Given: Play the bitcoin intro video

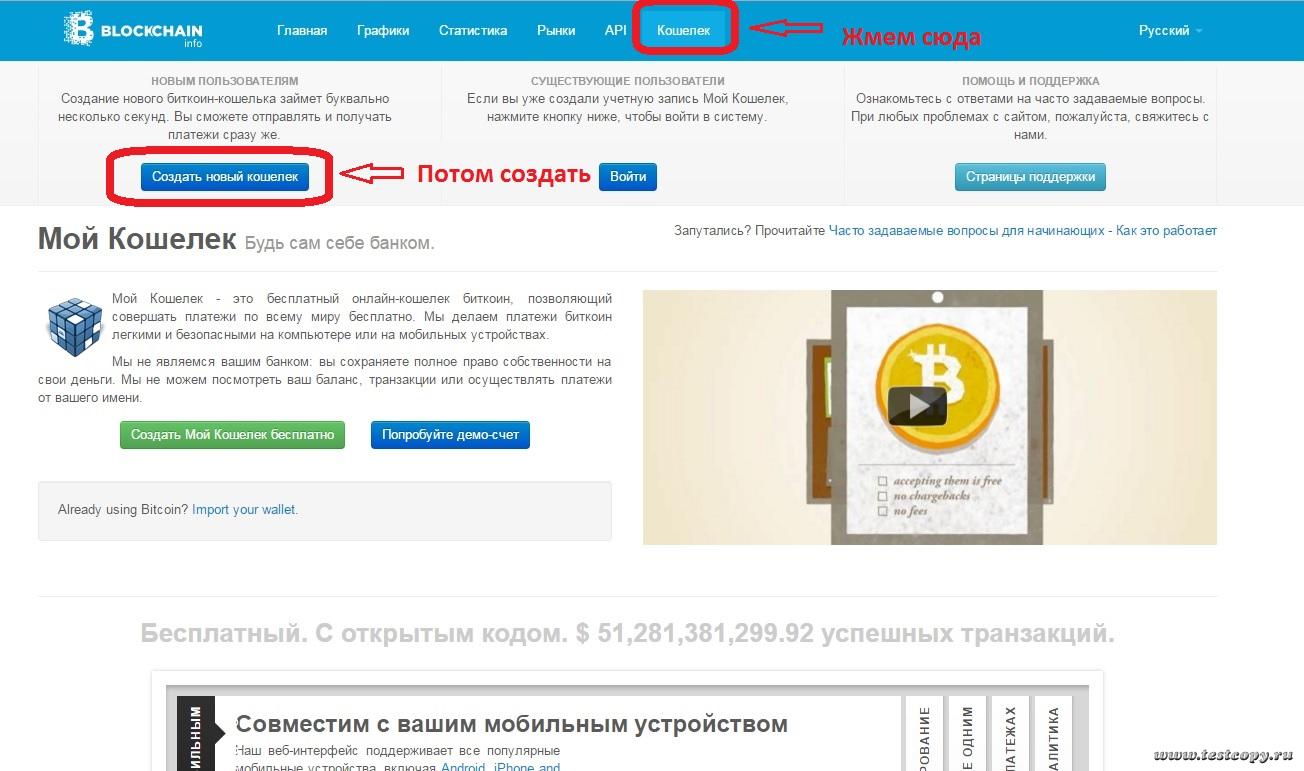Looking at the screenshot, I should point(917,405).
